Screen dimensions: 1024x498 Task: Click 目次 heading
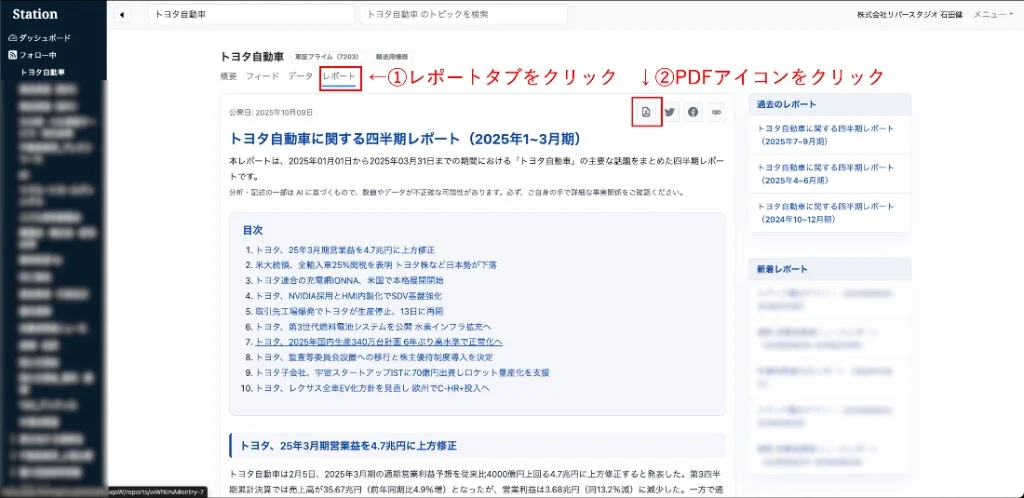(253, 230)
